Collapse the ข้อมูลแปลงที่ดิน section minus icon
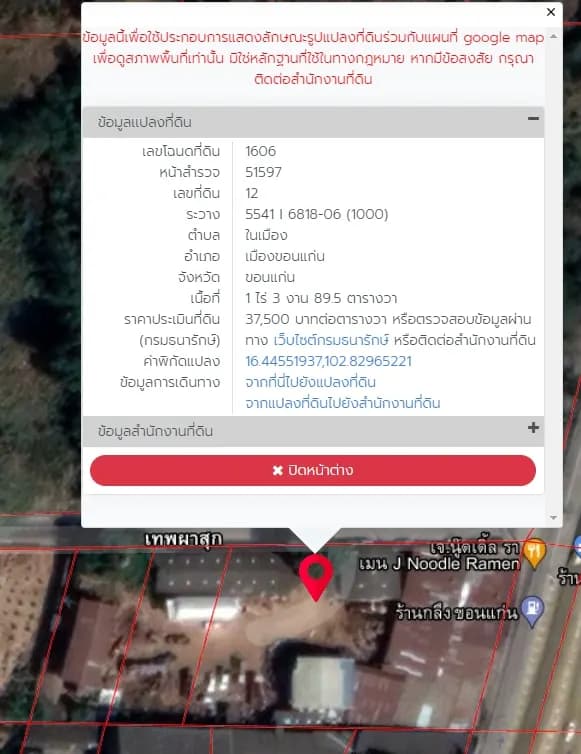Screen dimensions: 581x754 pos(533,118)
